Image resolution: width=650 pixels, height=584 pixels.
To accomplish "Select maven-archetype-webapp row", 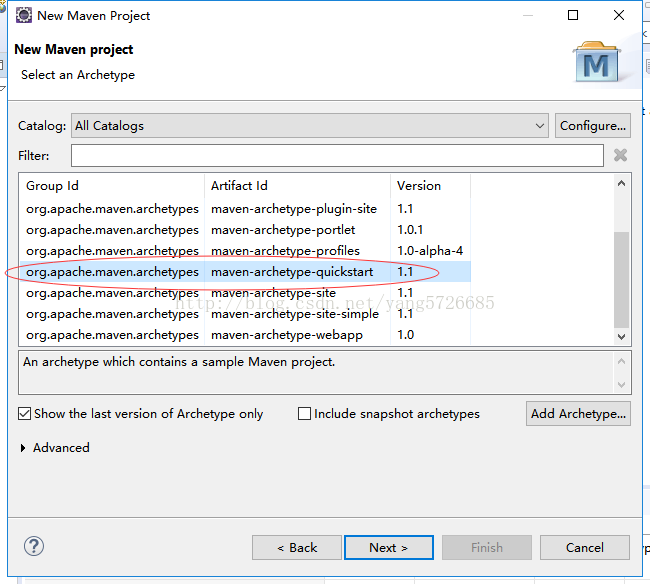I will (x=245, y=334).
